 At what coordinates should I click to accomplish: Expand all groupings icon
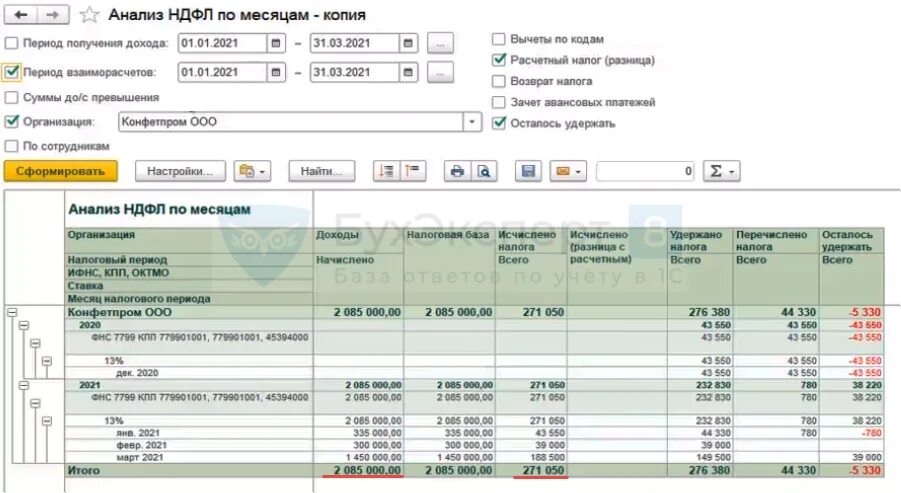[386, 171]
